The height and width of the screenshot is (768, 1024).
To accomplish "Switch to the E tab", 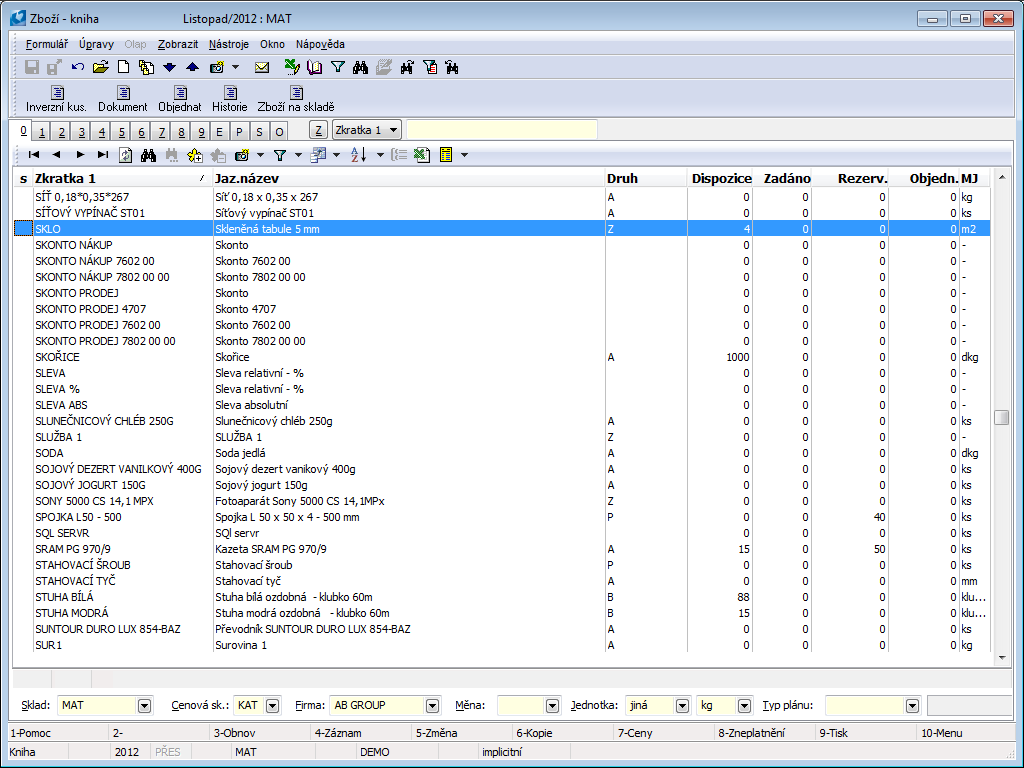I will click(x=219, y=132).
